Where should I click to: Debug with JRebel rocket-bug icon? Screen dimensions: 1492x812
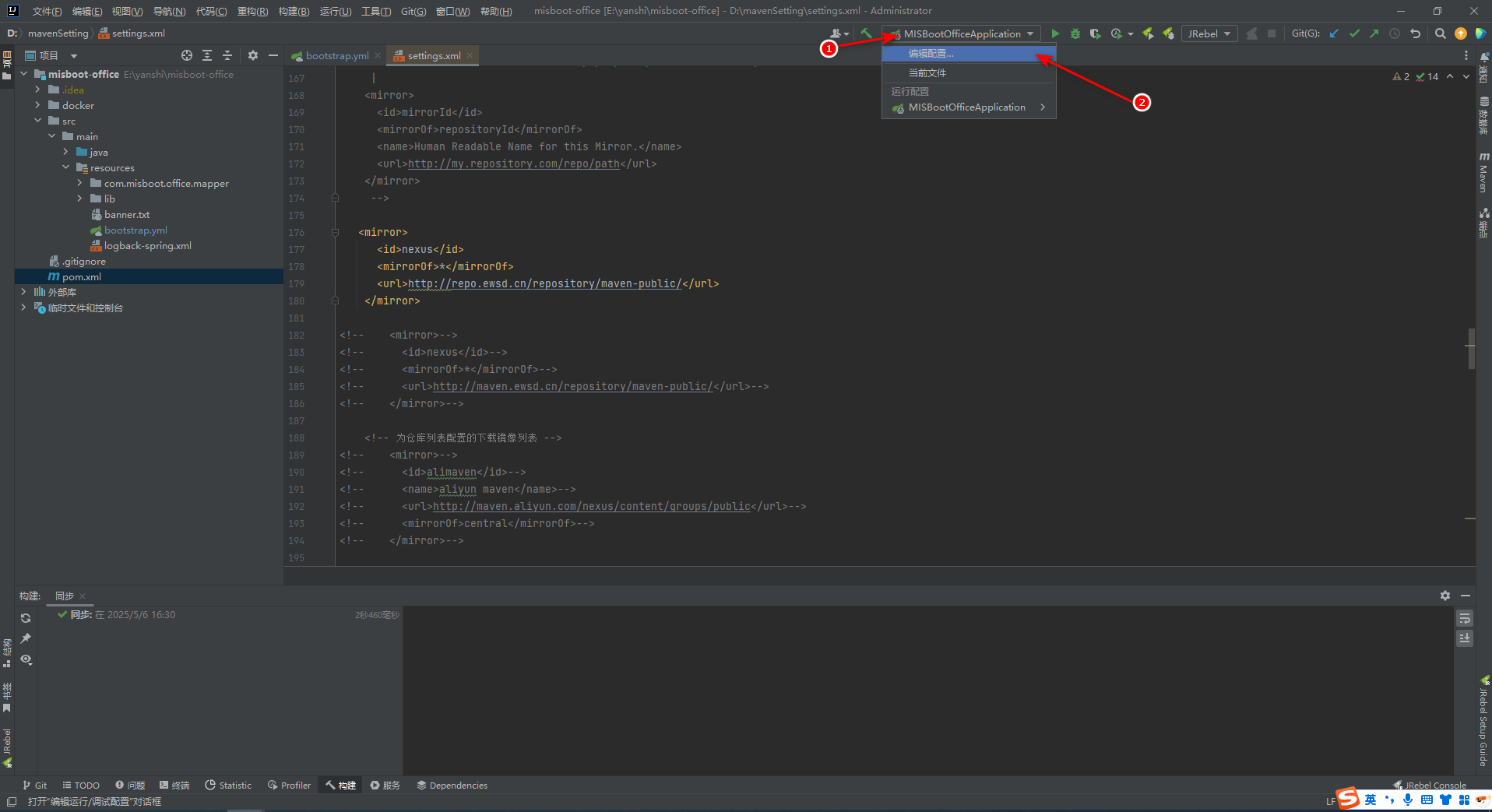click(x=1168, y=33)
